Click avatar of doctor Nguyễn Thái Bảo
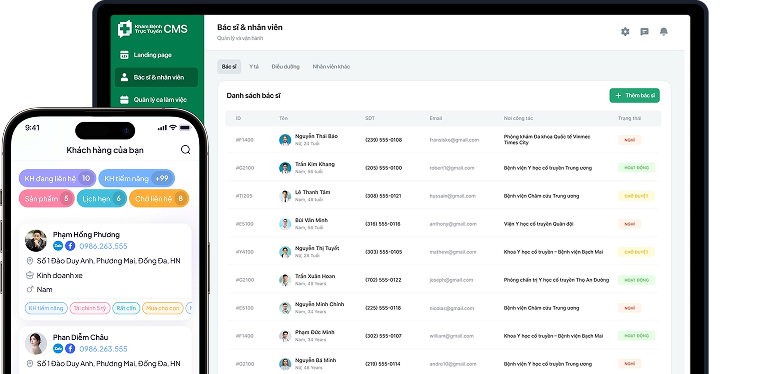The height and width of the screenshot is (374, 781). [285, 140]
